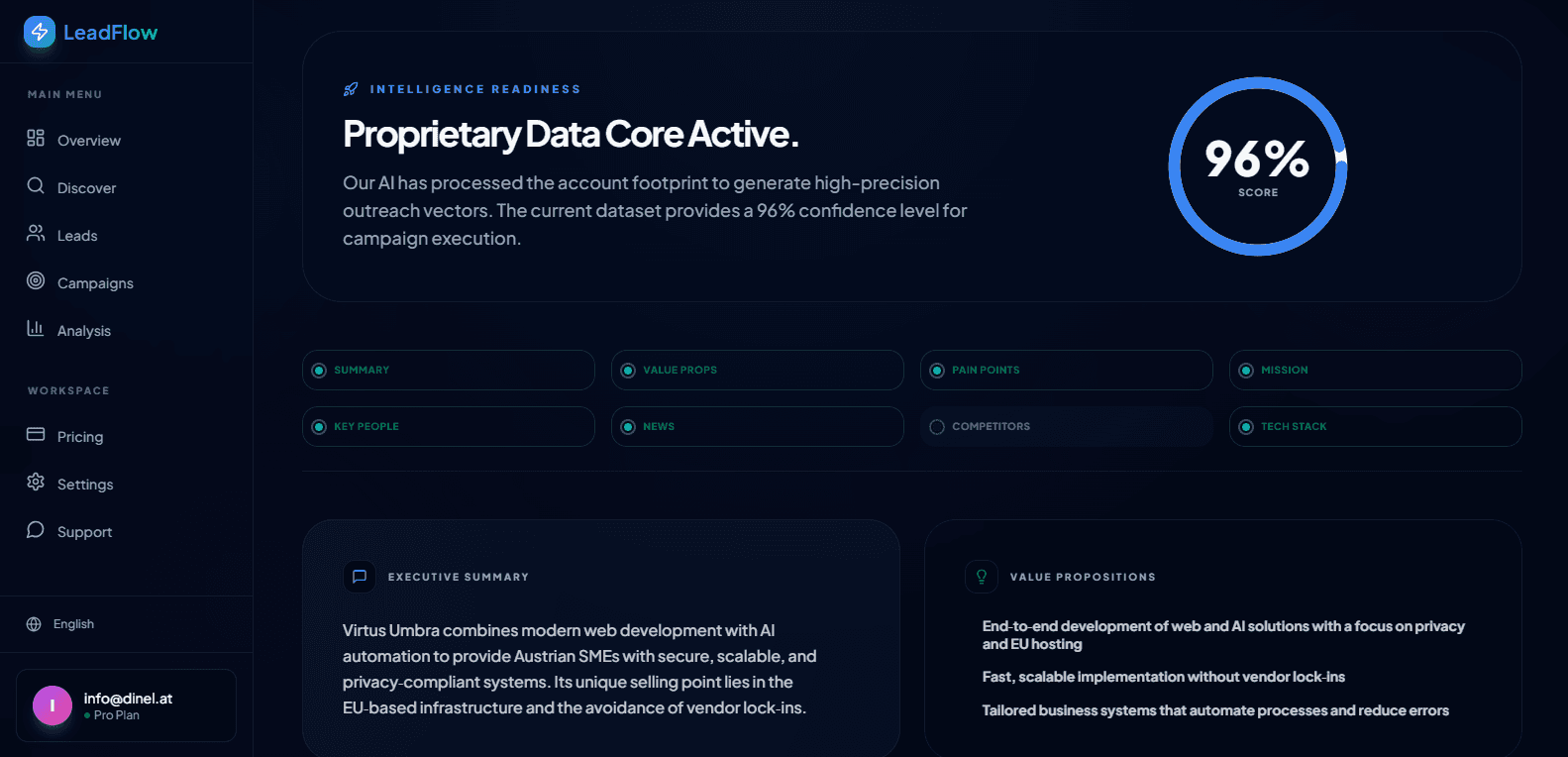This screenshot has width=1568, height=757.
Task: Click the Analysis bar chart icon
Action: [36, 329]
